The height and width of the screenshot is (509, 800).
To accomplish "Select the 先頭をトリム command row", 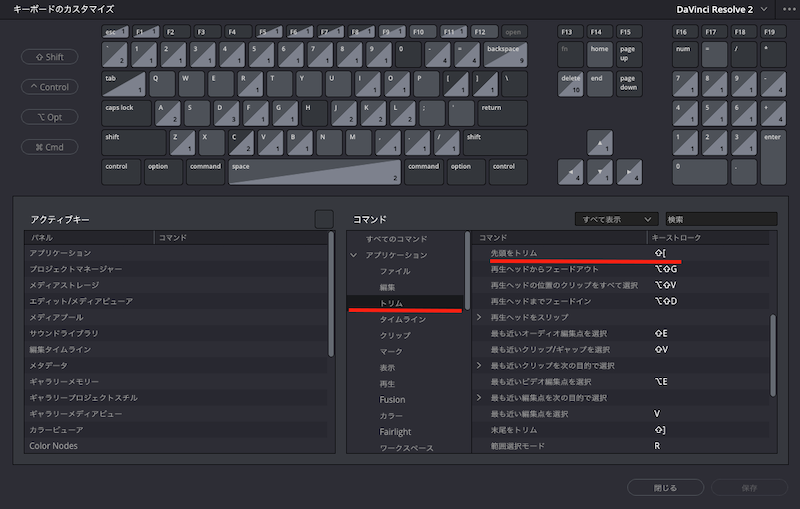I will (x=620, y=253).
